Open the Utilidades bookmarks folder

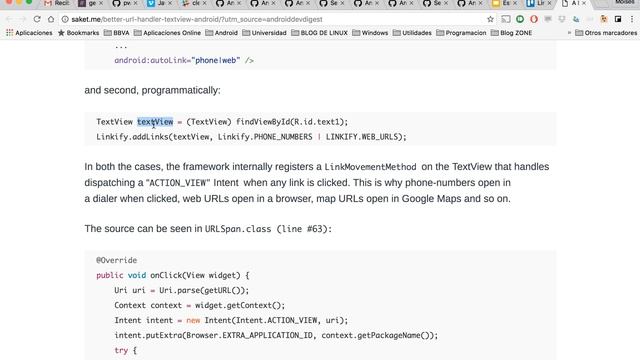[412, 33]
